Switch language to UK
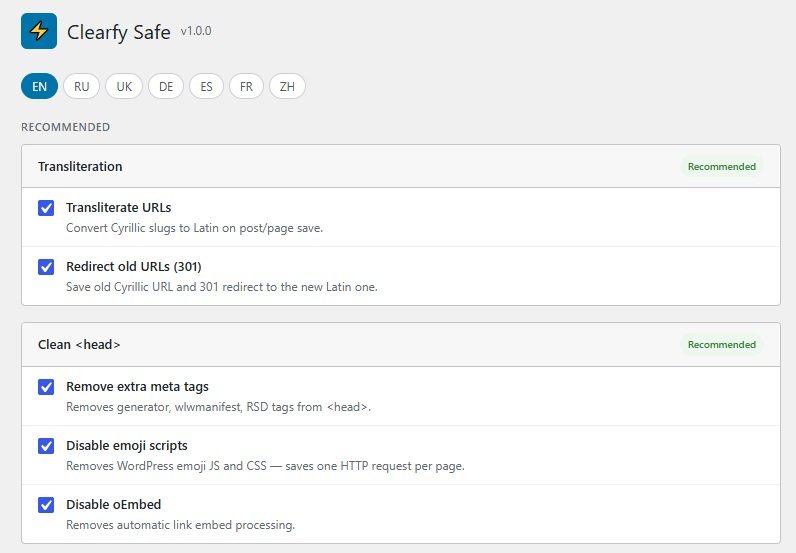 (124, 86)
